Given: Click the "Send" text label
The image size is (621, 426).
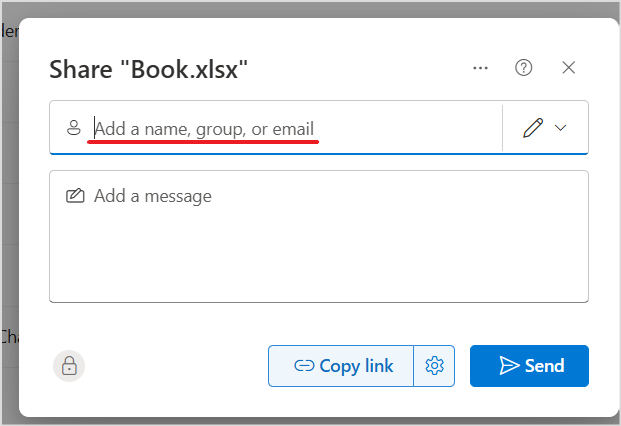Looking at the screenshot, I should (545, 366).
